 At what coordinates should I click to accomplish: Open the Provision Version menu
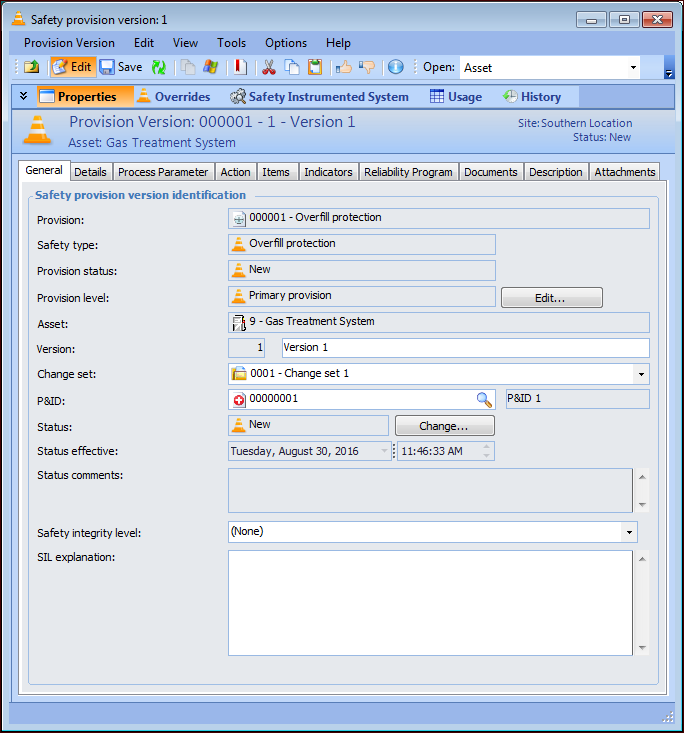click(x=69, y=43)
